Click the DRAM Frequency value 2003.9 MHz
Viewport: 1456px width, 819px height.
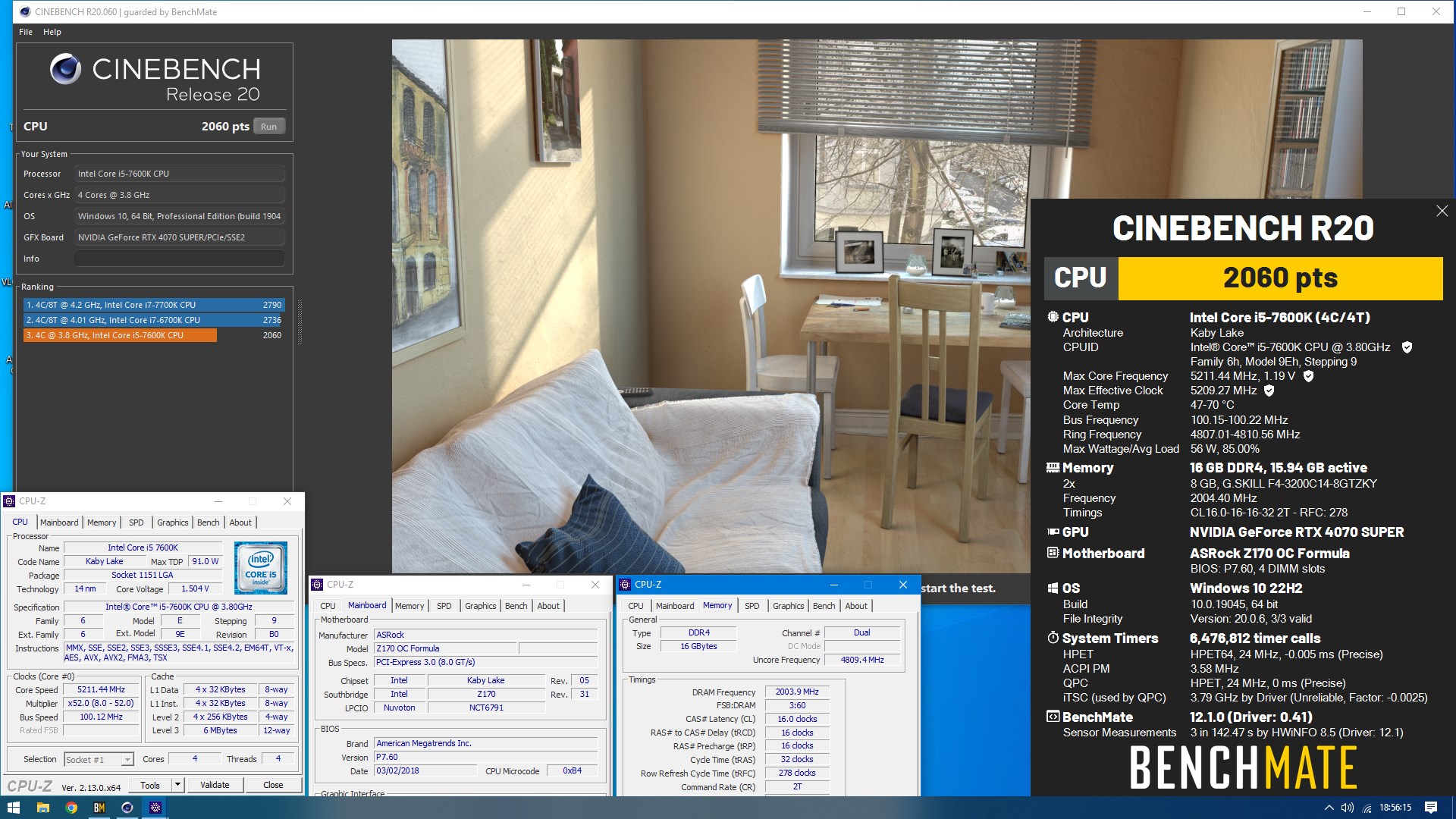coord(797,692)
